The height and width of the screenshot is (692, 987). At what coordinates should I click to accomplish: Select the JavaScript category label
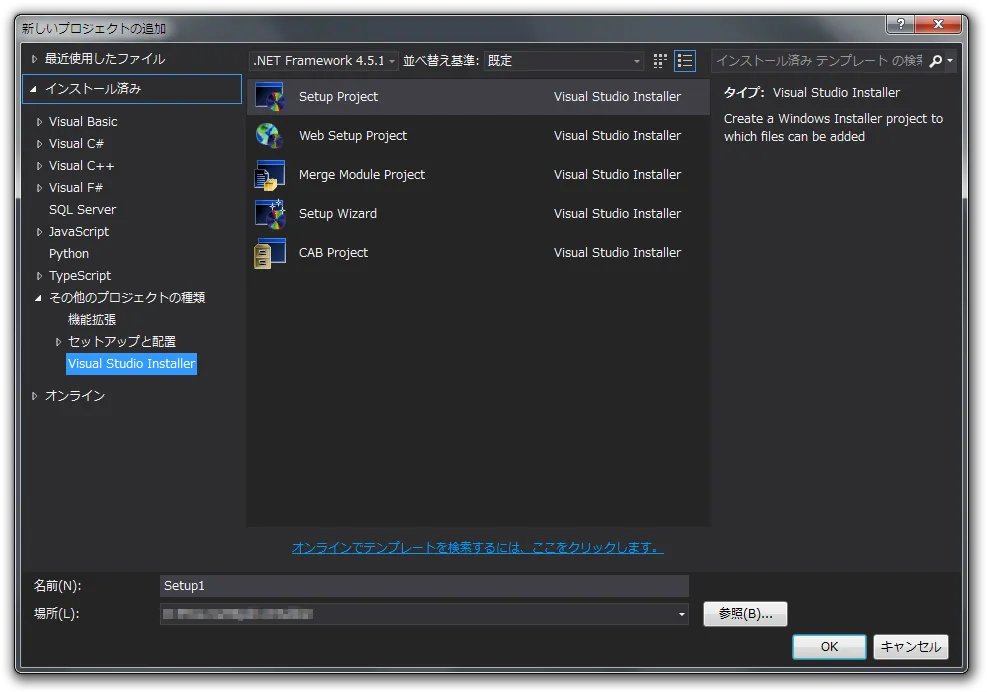pyautogui.click(x=79, y=232)
